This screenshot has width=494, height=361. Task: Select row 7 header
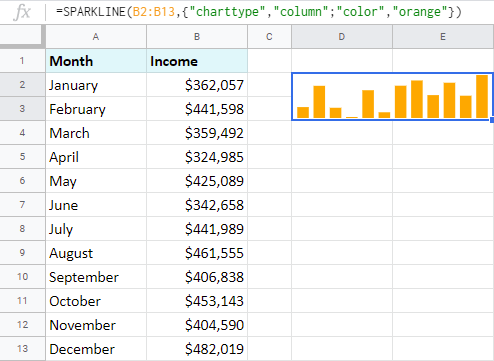[x=22, y=205]
